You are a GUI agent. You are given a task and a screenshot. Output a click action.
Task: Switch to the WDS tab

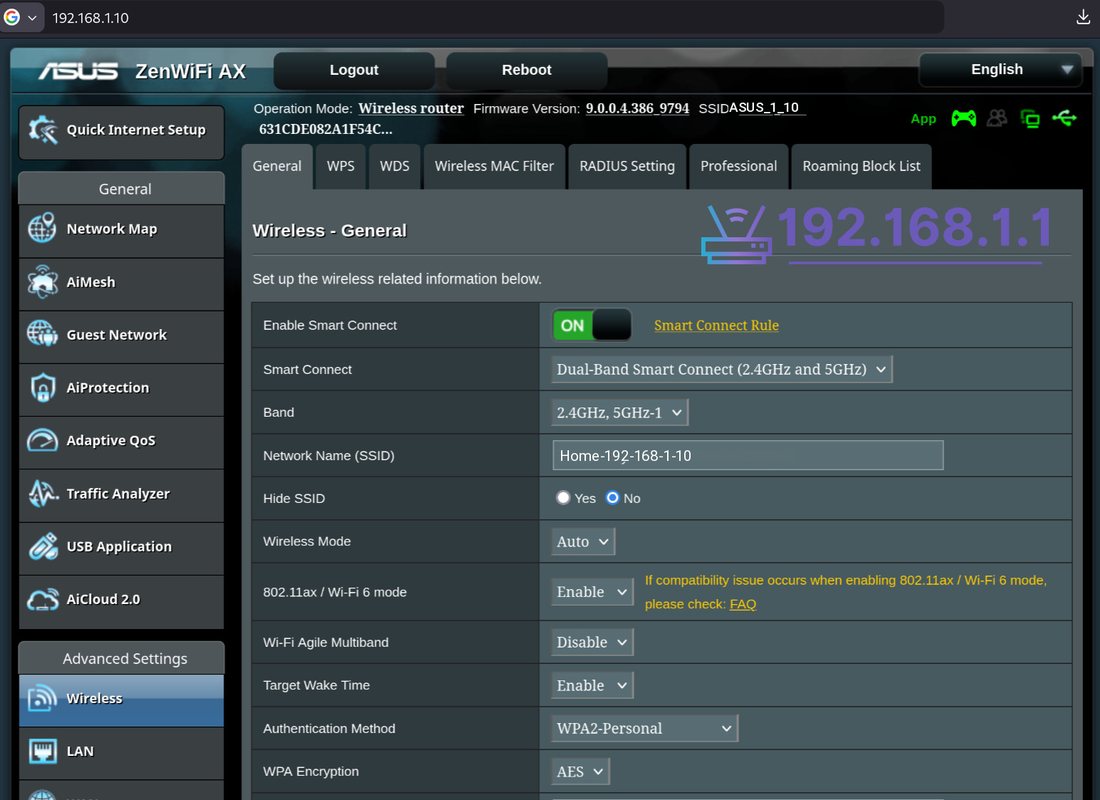pyautogui.click(x=394, y=166)
